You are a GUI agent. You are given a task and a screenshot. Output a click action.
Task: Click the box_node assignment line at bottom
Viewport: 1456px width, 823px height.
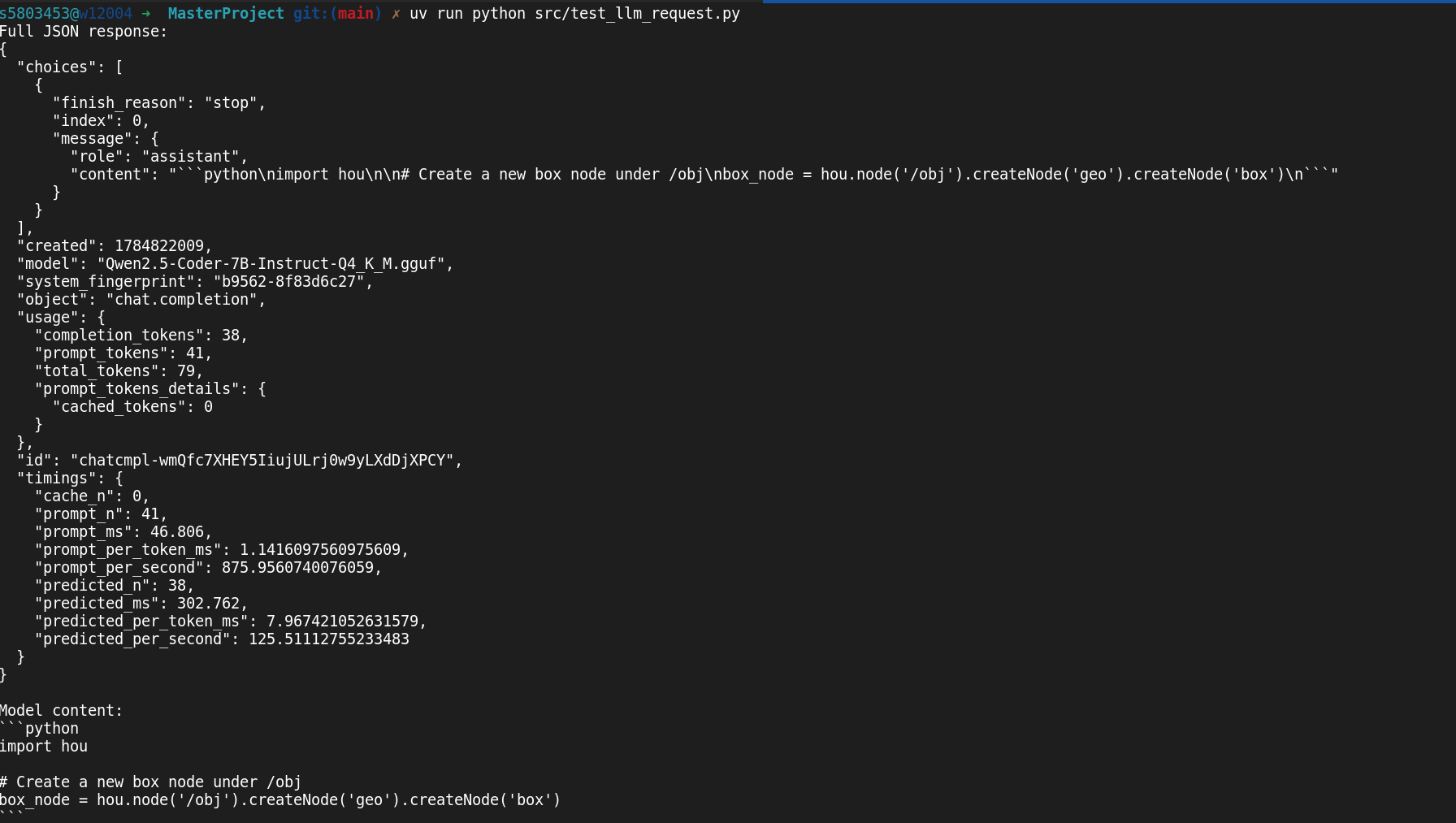[x=280, y=800]
